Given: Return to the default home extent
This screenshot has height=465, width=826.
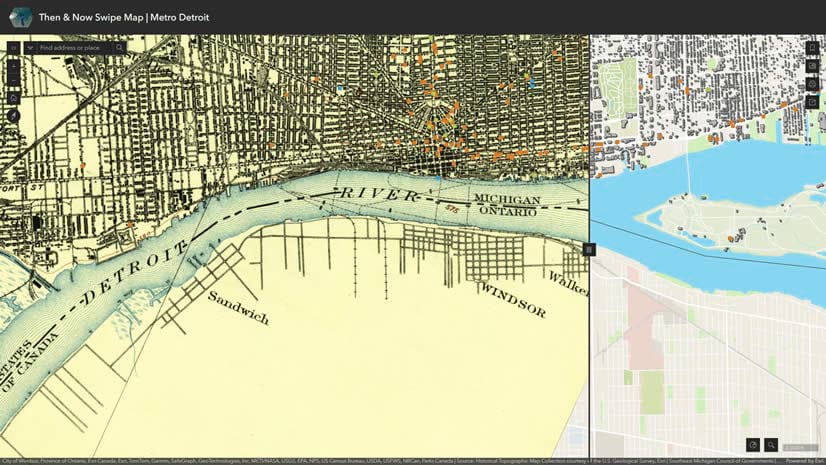Looking at the screenshot, I should coord(14,98).
